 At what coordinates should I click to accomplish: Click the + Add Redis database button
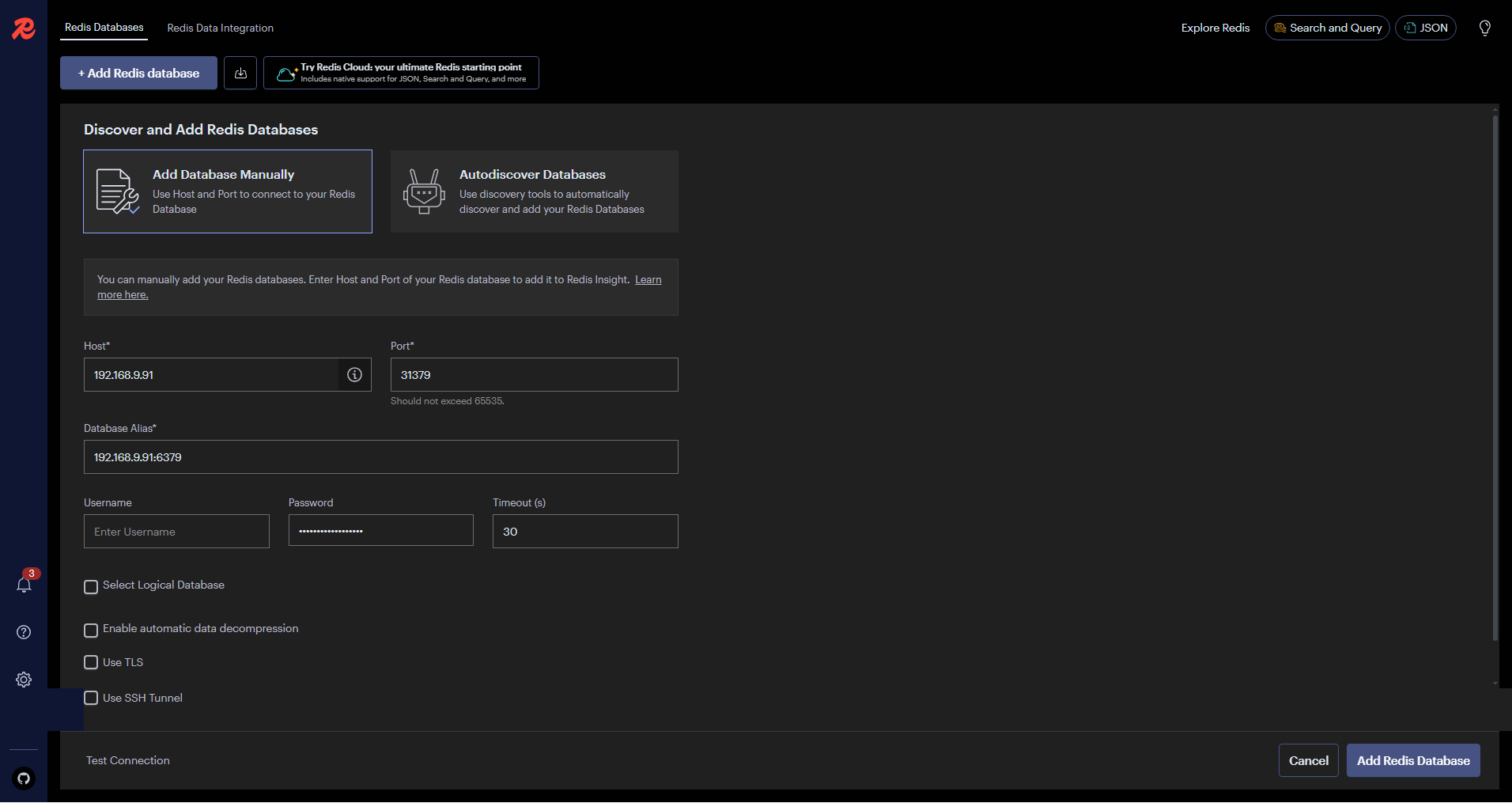[138, 73]
